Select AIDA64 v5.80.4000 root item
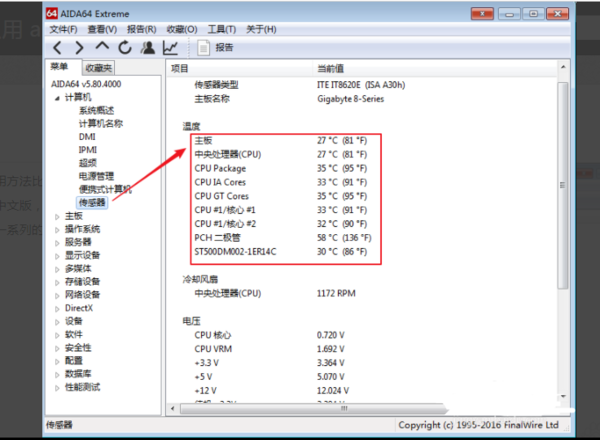This screenshot has height=440, width=600. (x=86, y=84)
